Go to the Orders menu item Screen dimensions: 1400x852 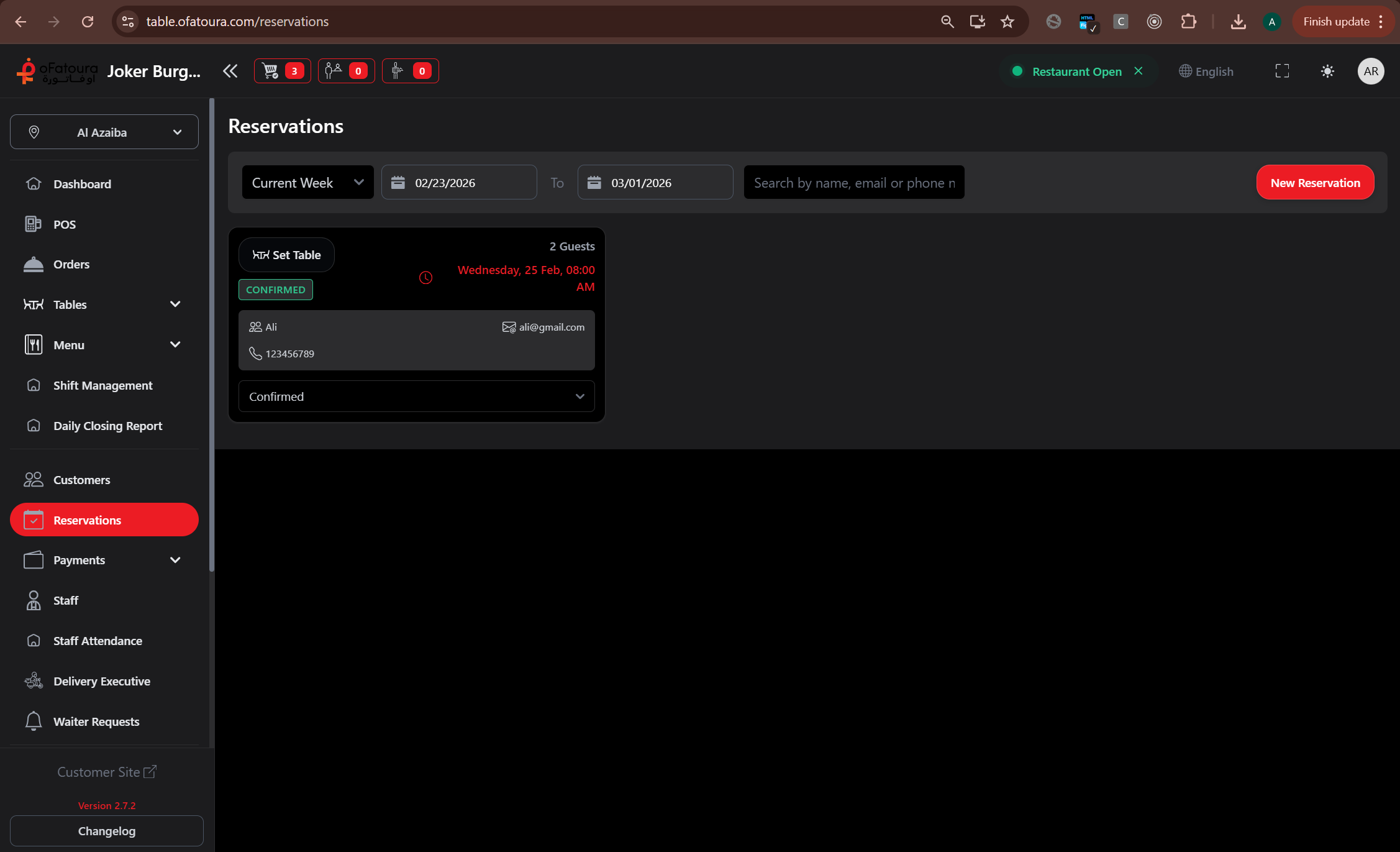click(71, 264)
